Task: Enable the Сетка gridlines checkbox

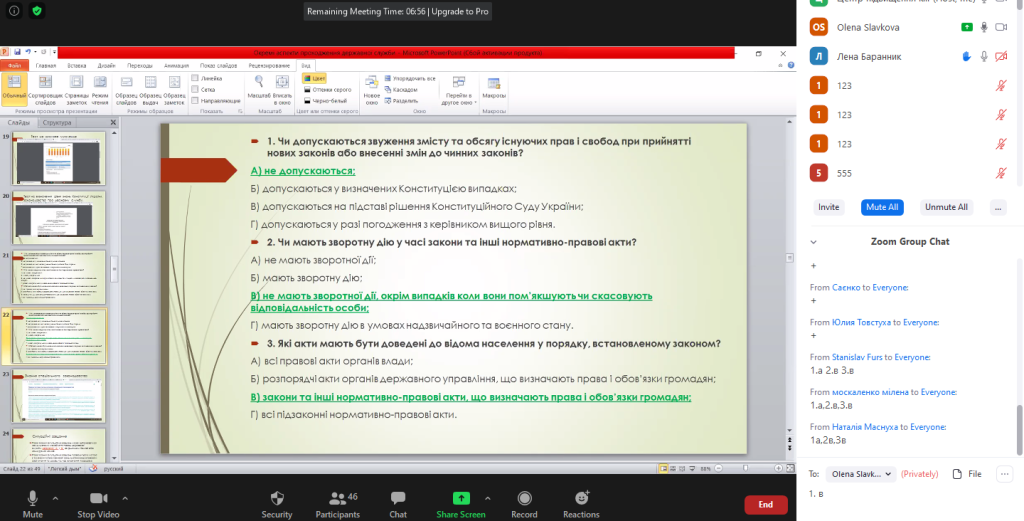Action: (x=195, y=89)
